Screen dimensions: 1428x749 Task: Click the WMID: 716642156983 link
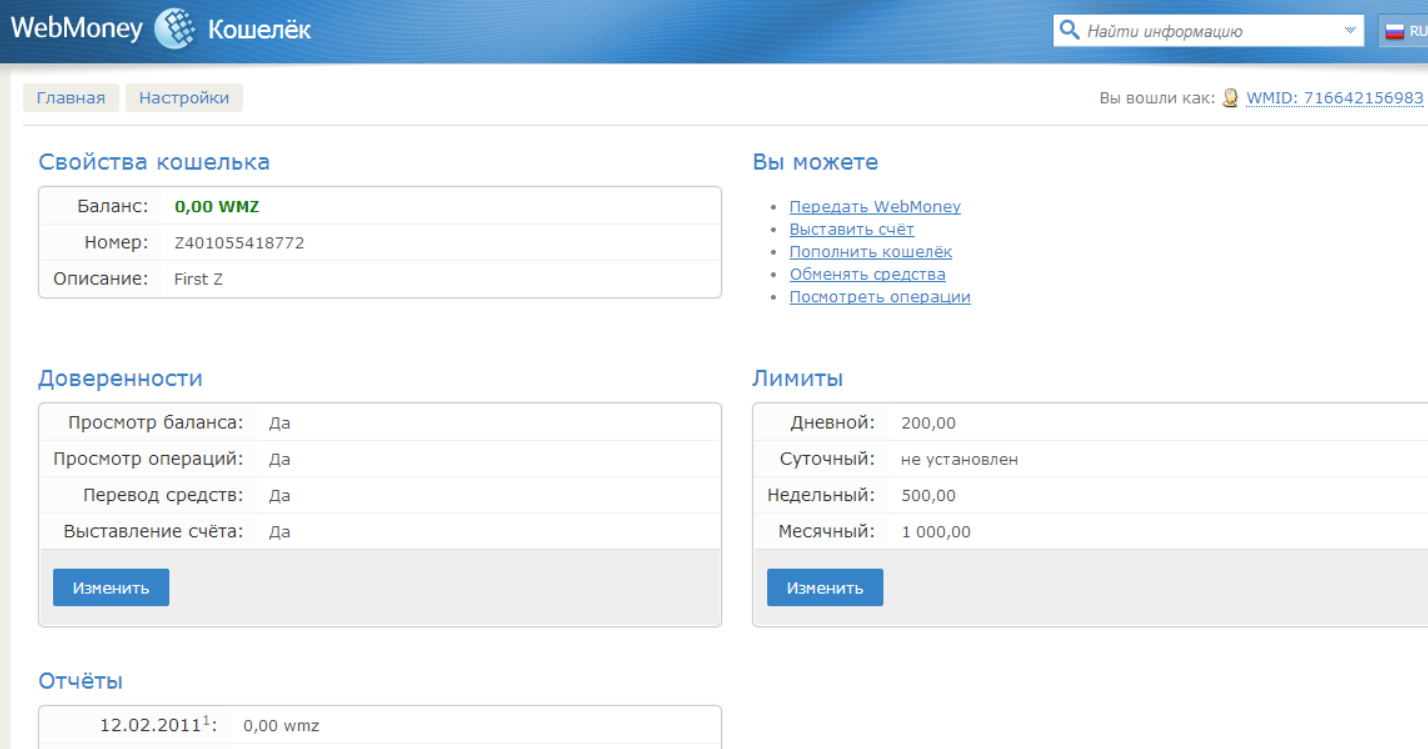[x=1334, y=98]
